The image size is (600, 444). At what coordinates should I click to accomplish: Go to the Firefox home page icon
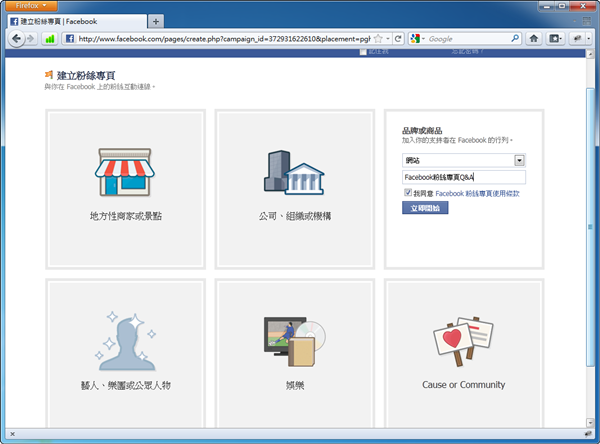pyautogui.click(x=534, y=39)
